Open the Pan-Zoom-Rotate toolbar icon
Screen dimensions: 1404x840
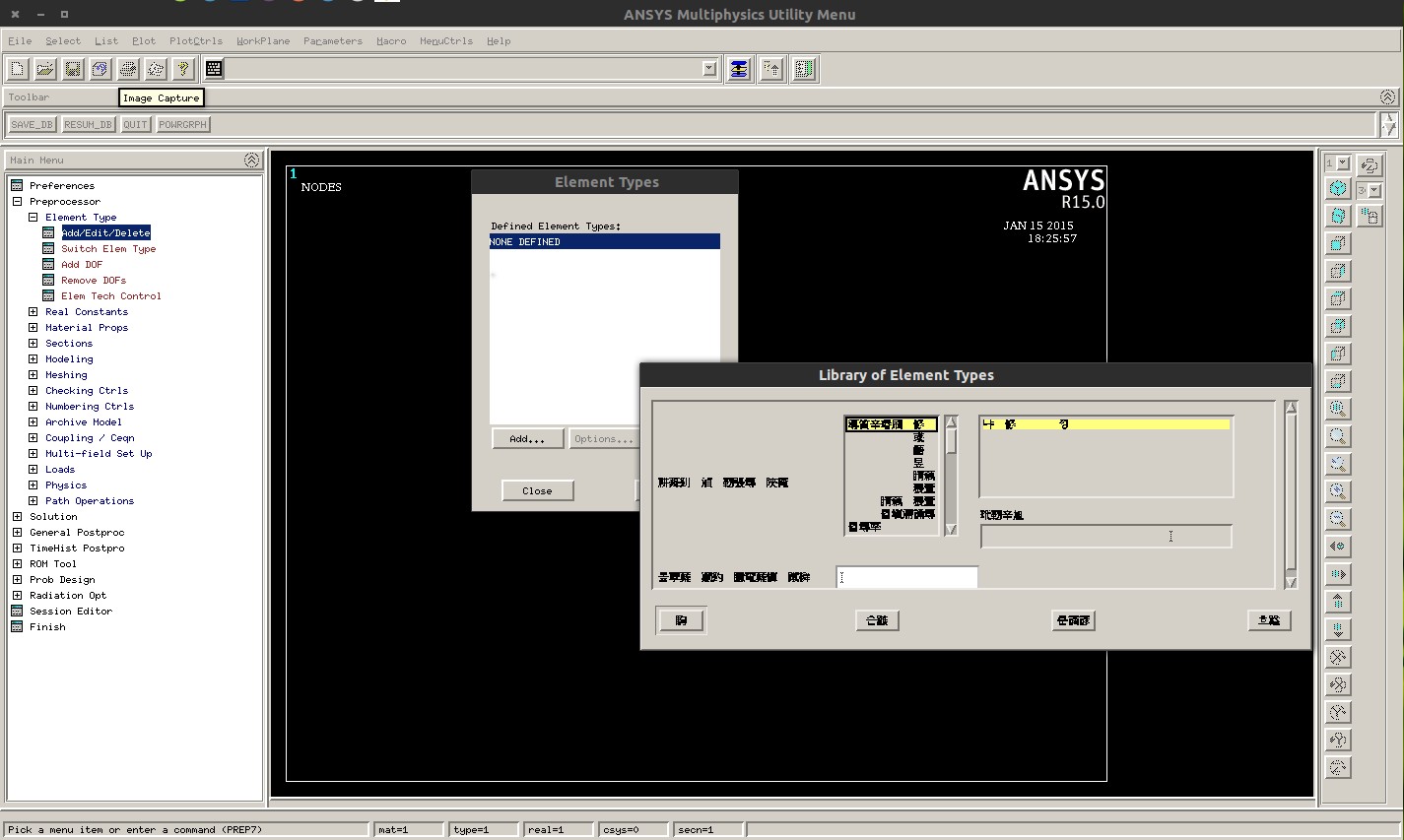pos(100,69)
